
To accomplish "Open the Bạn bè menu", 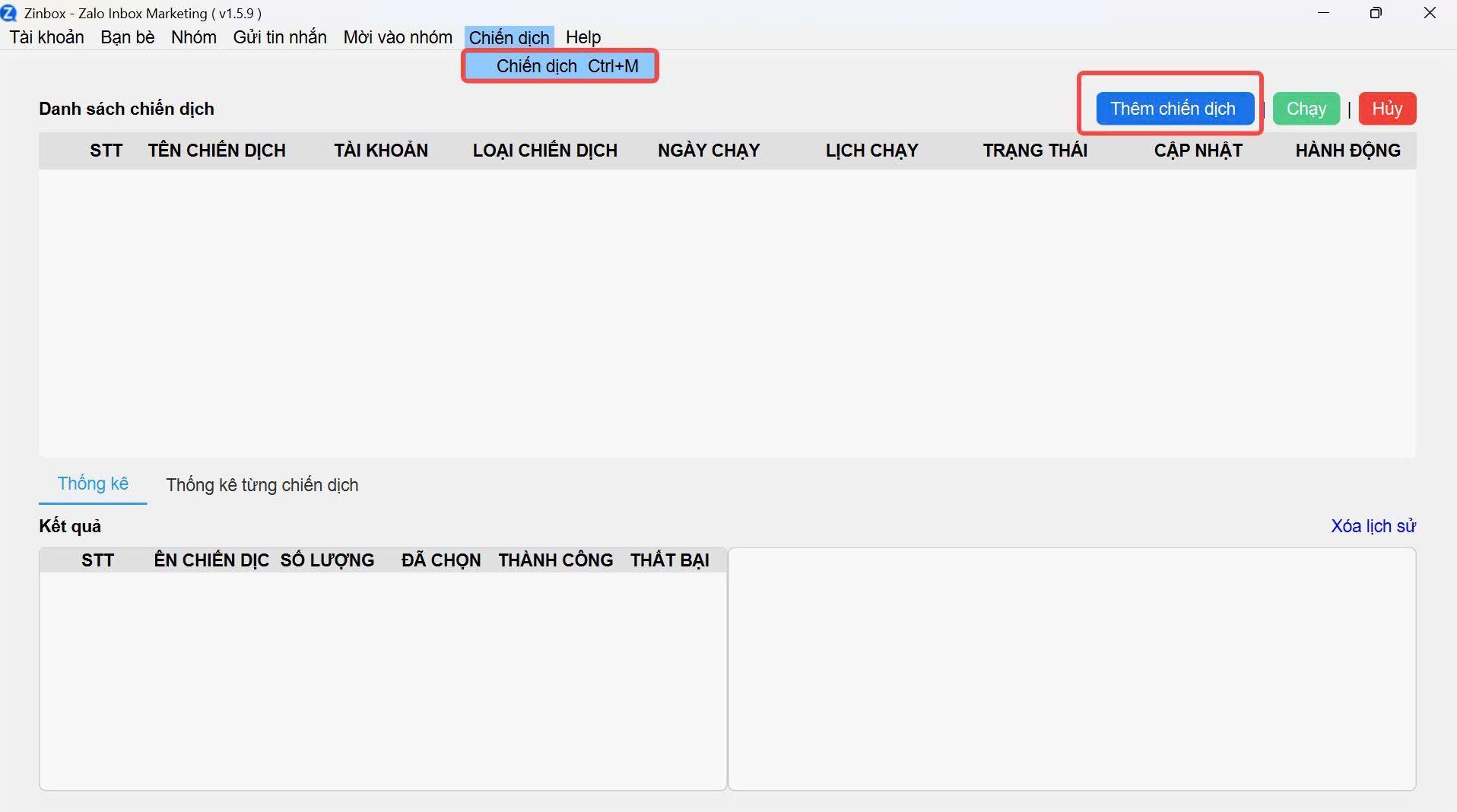I will click(127, 37).
